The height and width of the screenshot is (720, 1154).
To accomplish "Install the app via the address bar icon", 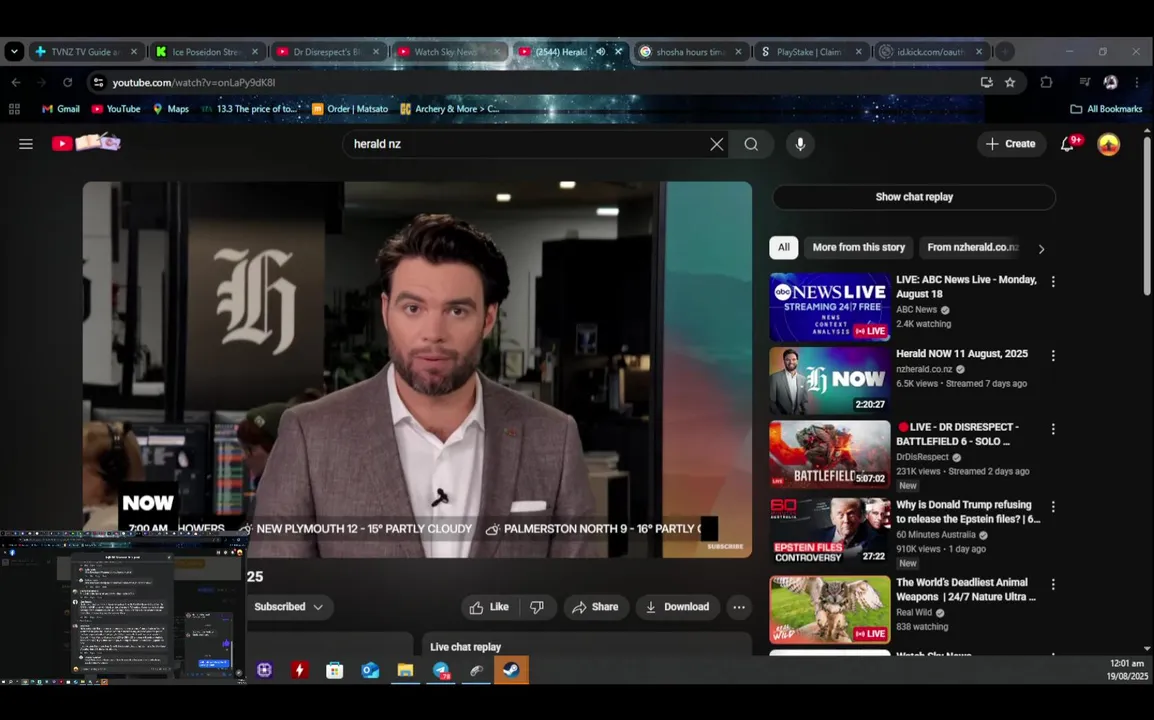I will click(x=986, y=82).
